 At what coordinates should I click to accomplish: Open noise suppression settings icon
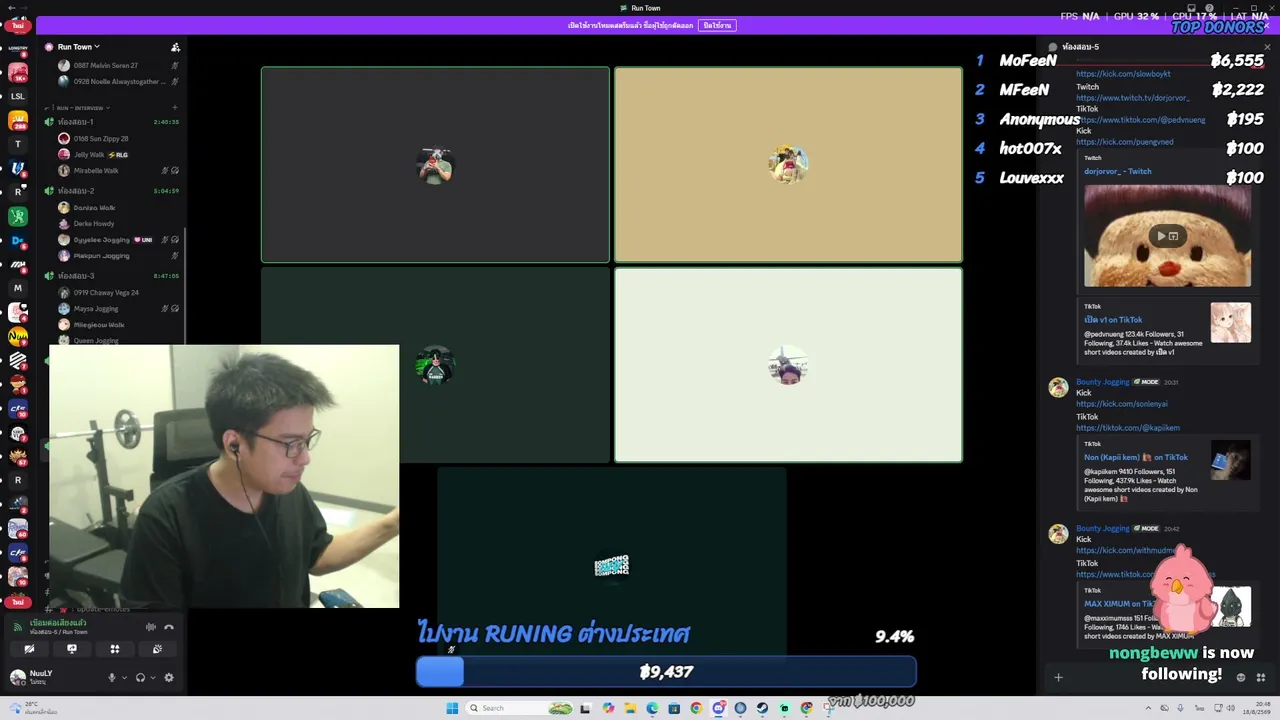coord(151,627)
